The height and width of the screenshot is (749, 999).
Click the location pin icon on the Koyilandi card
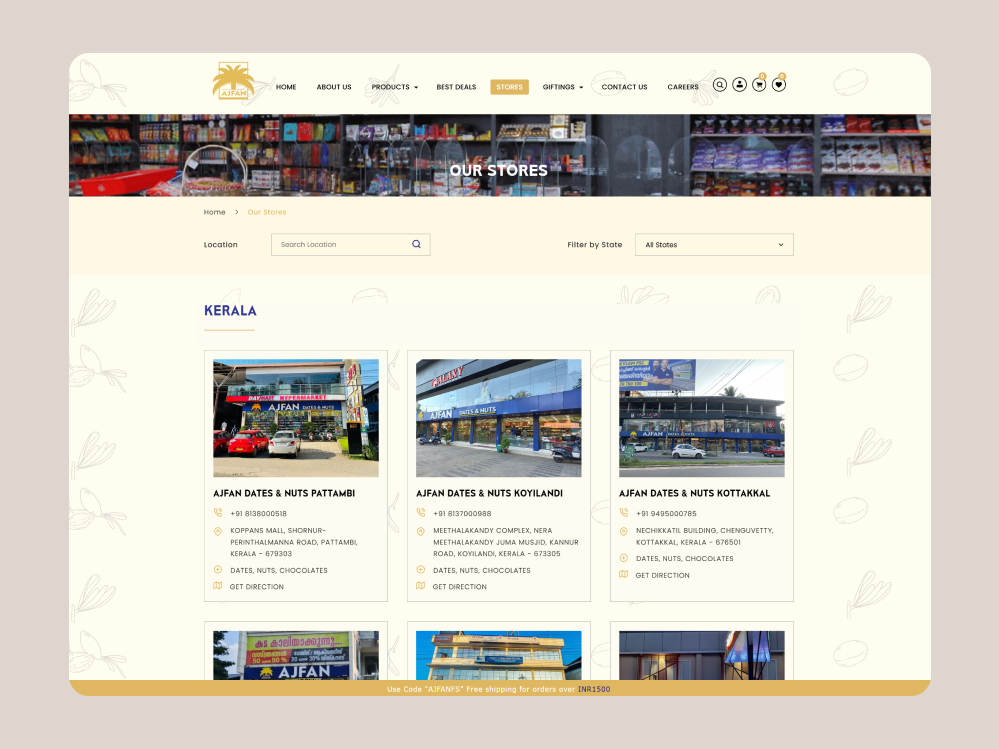[x=420, y=531]
